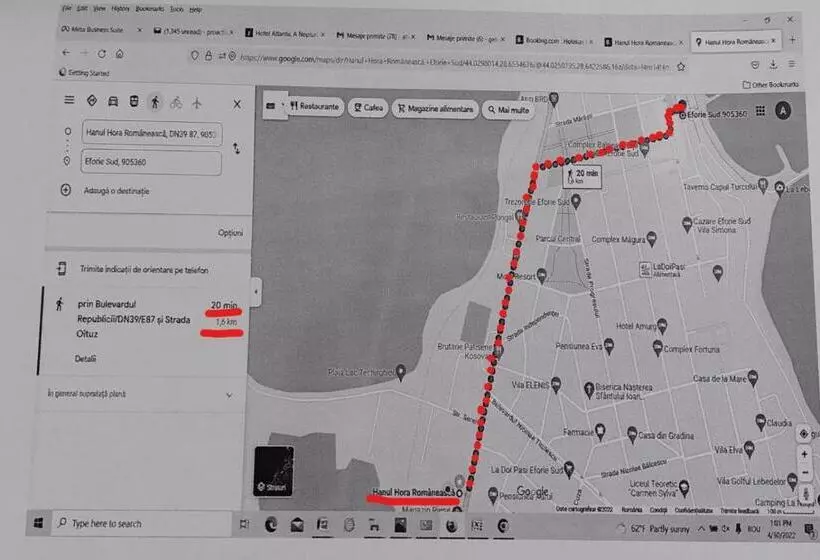The height and width of the screenshot is (560, 820).
Task: Edit the Eforie Sud, 905360 destination field
Action: 151,162
